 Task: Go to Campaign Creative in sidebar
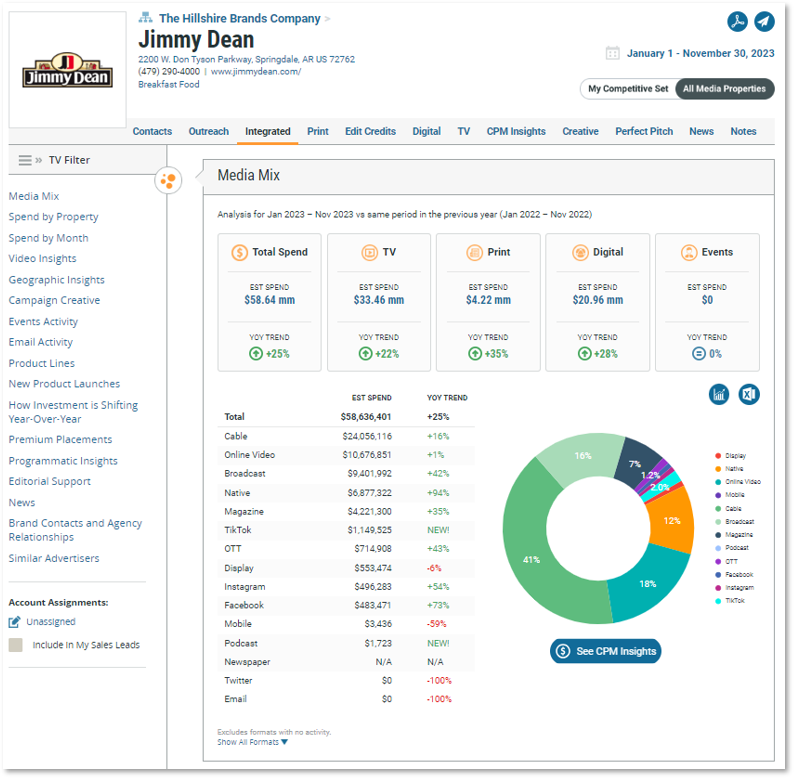click(54, 300)
